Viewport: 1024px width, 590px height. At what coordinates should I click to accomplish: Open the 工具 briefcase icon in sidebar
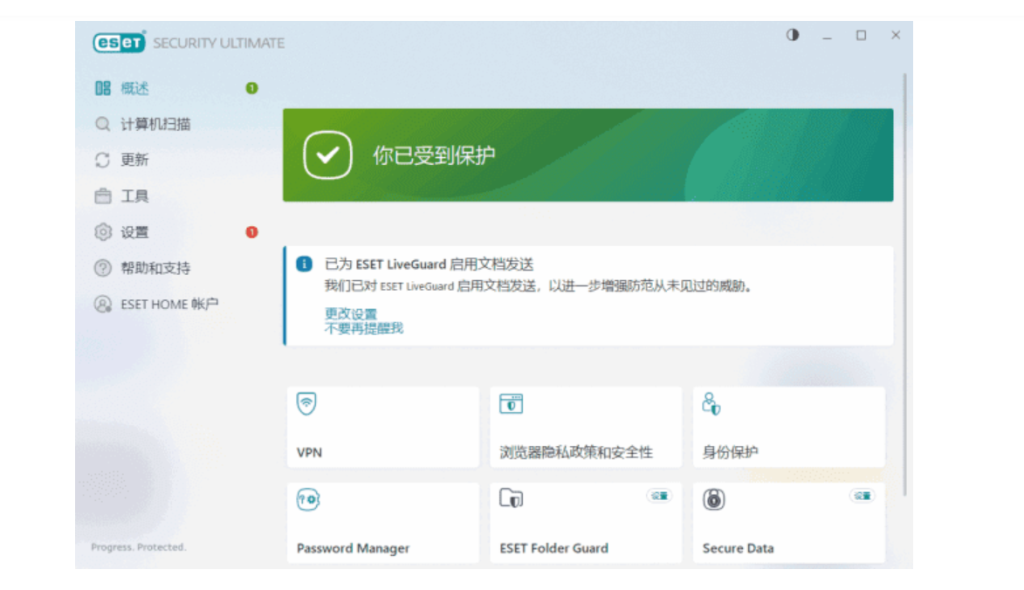(x=102, y=196)
